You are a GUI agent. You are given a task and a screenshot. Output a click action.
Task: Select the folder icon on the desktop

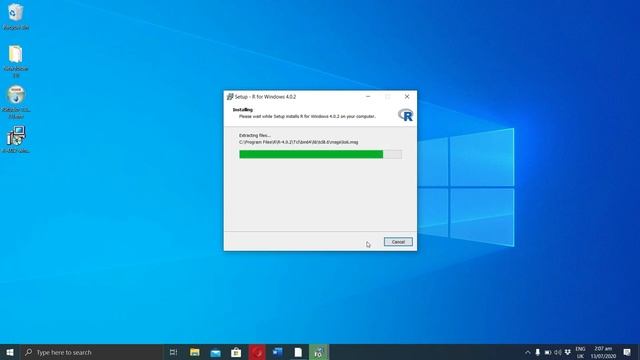[x=16, y=61]
